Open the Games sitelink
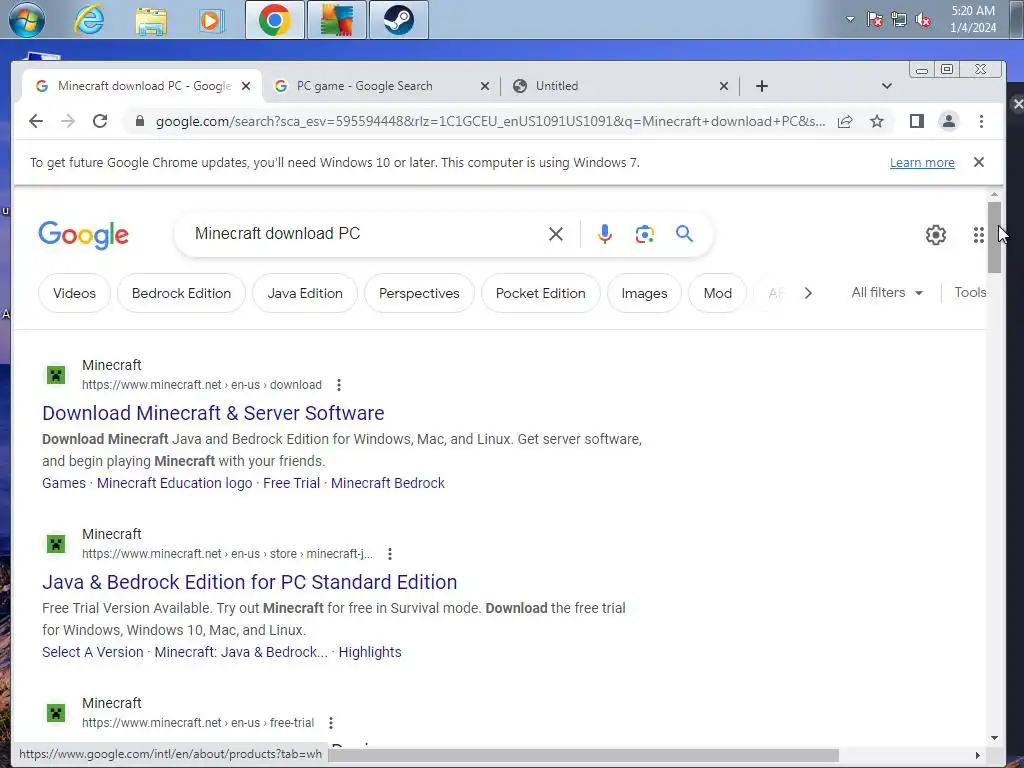This screenshot has width=1024, height=768. (x=64, y=483)
